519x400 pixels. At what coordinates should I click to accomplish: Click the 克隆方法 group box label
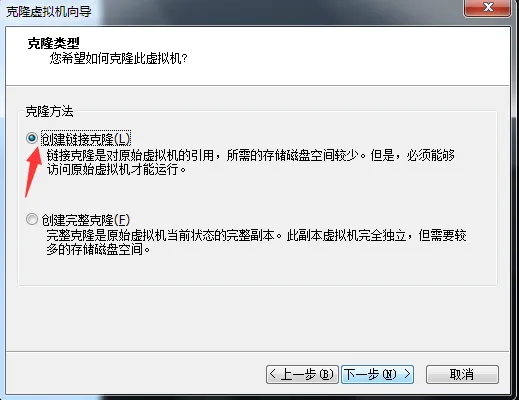click(49, 111)
